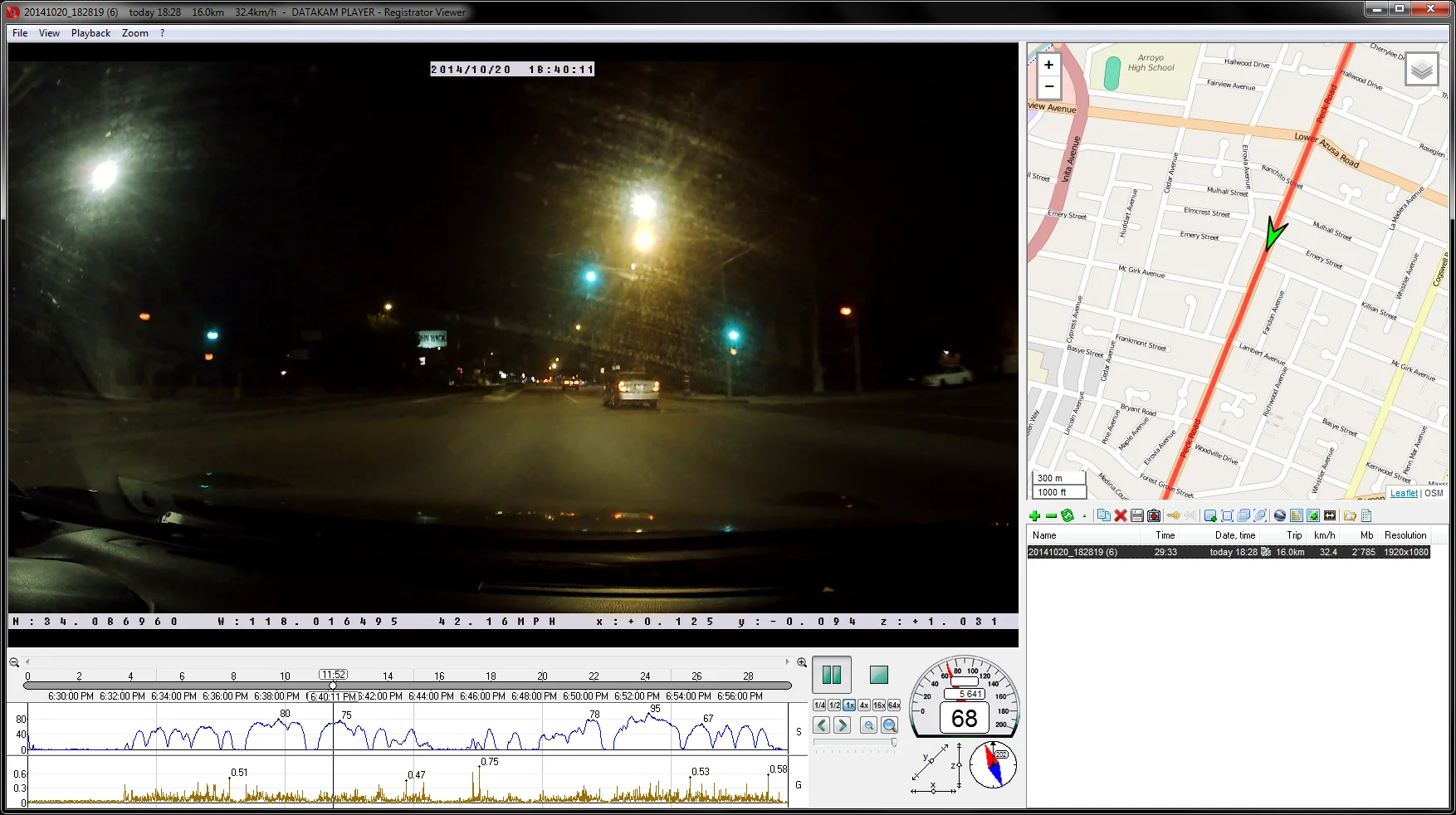Screen dimensions: 1456x815
Task: Click the compass heading dial
Action: point(993,765)
